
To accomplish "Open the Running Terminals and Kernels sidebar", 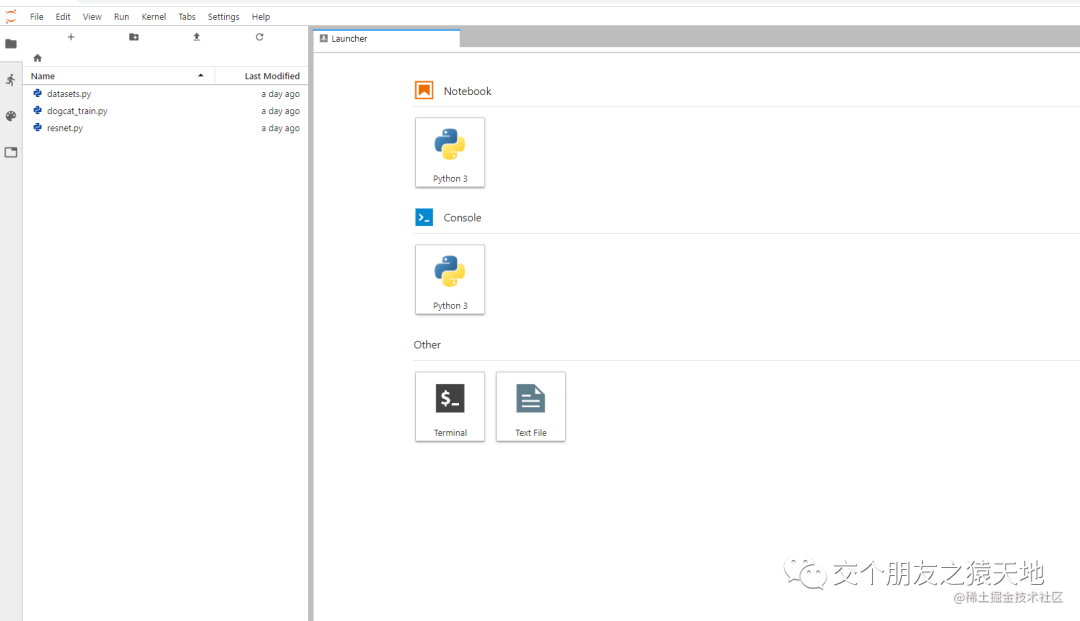I will tap(11, 80).
